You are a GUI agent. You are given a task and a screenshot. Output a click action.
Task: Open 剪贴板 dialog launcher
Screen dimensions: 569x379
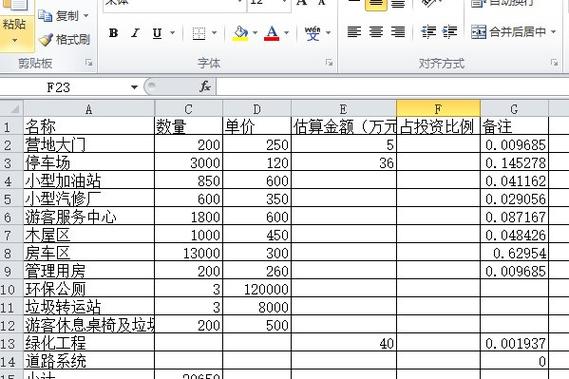point(89,63)
